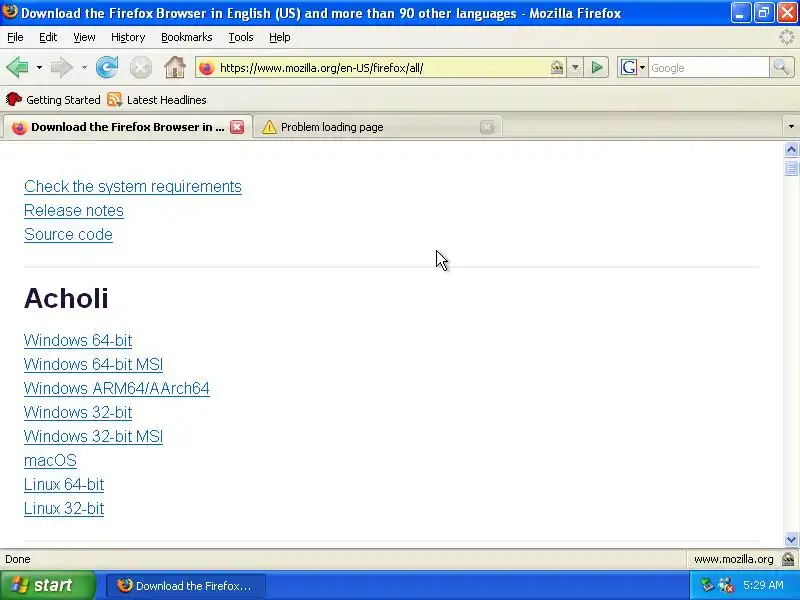
Task: Reload the page with the Refresh icon
Action: pos(107,67)
